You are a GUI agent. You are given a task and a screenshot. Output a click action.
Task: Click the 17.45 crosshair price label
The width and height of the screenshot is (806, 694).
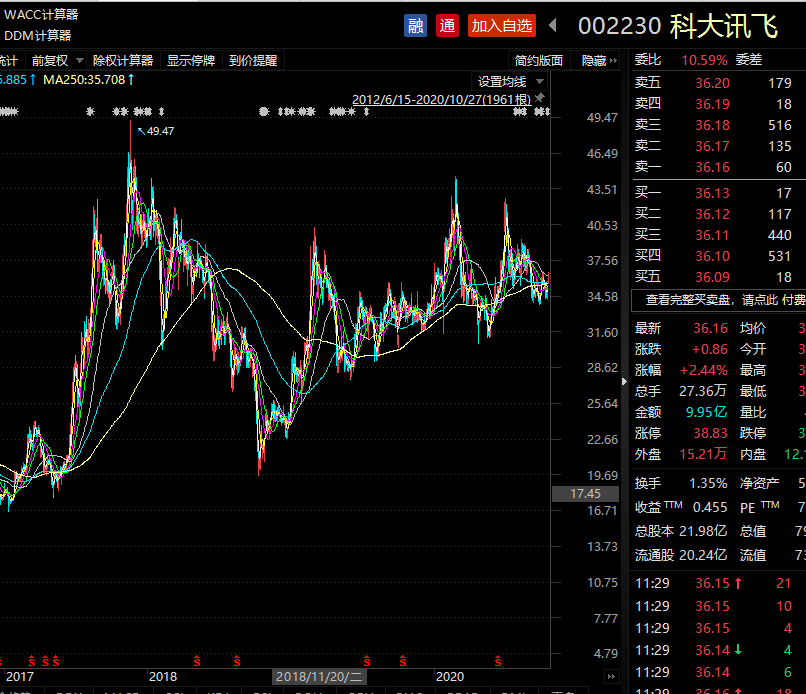[585, 494]
